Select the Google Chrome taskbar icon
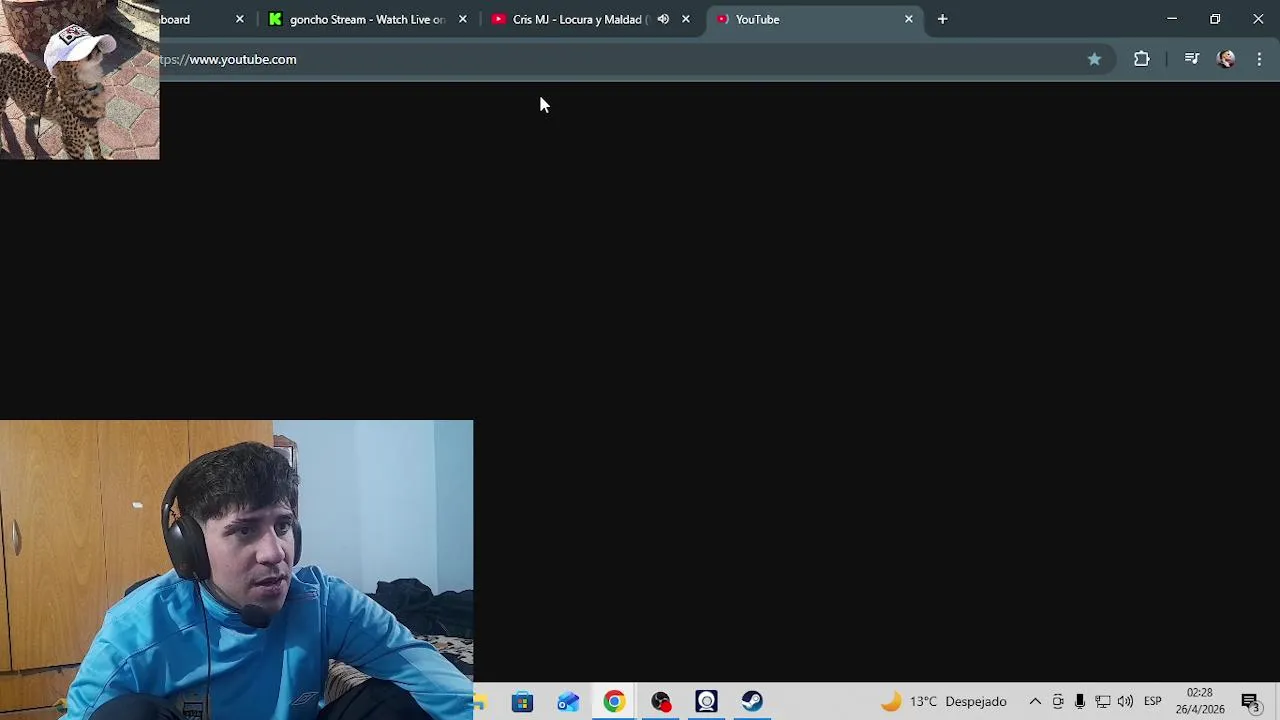Image resolution: width=1280 pixels, height=720 pixels. point(614,702)
